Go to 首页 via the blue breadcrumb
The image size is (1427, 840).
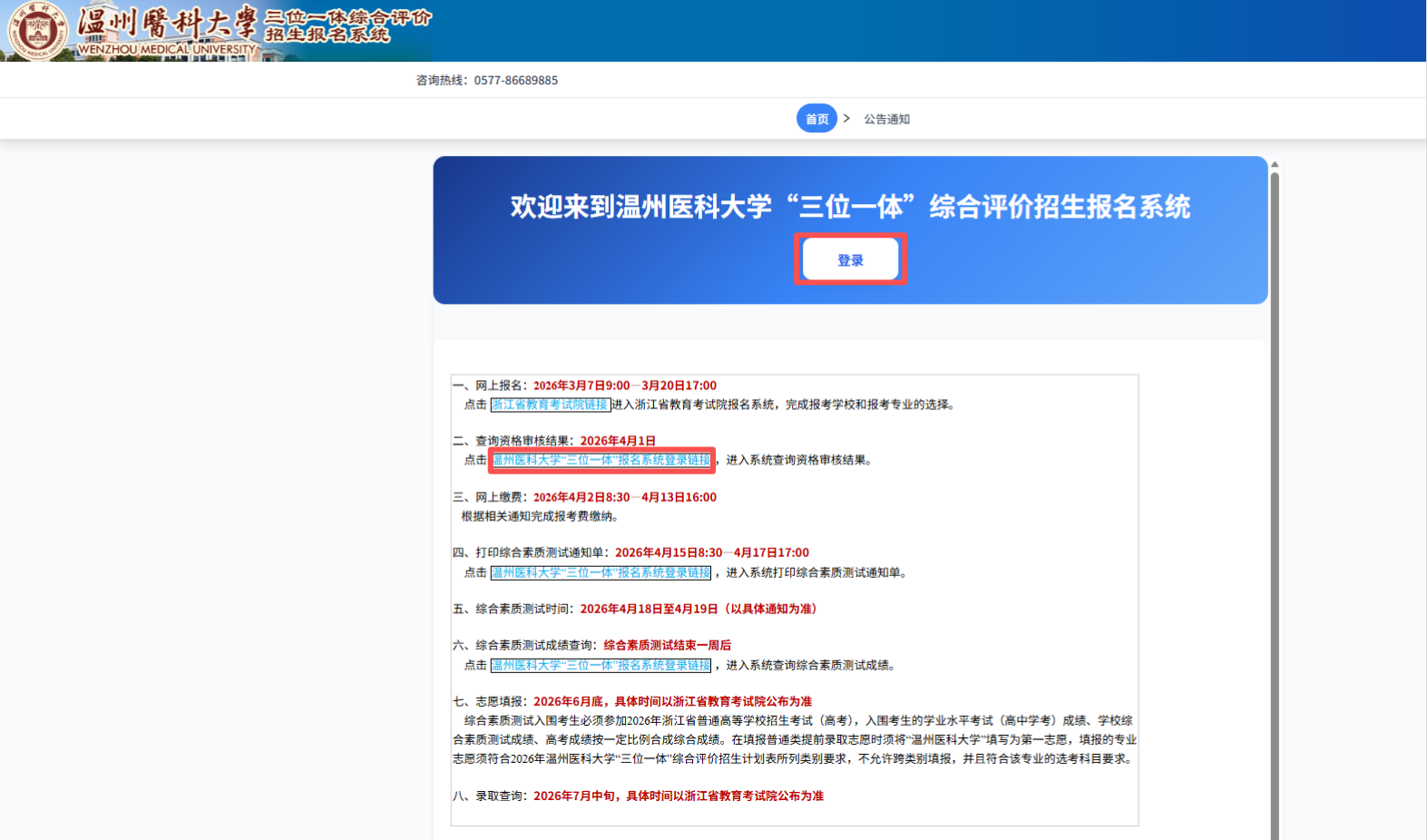(x=816, y=119)
